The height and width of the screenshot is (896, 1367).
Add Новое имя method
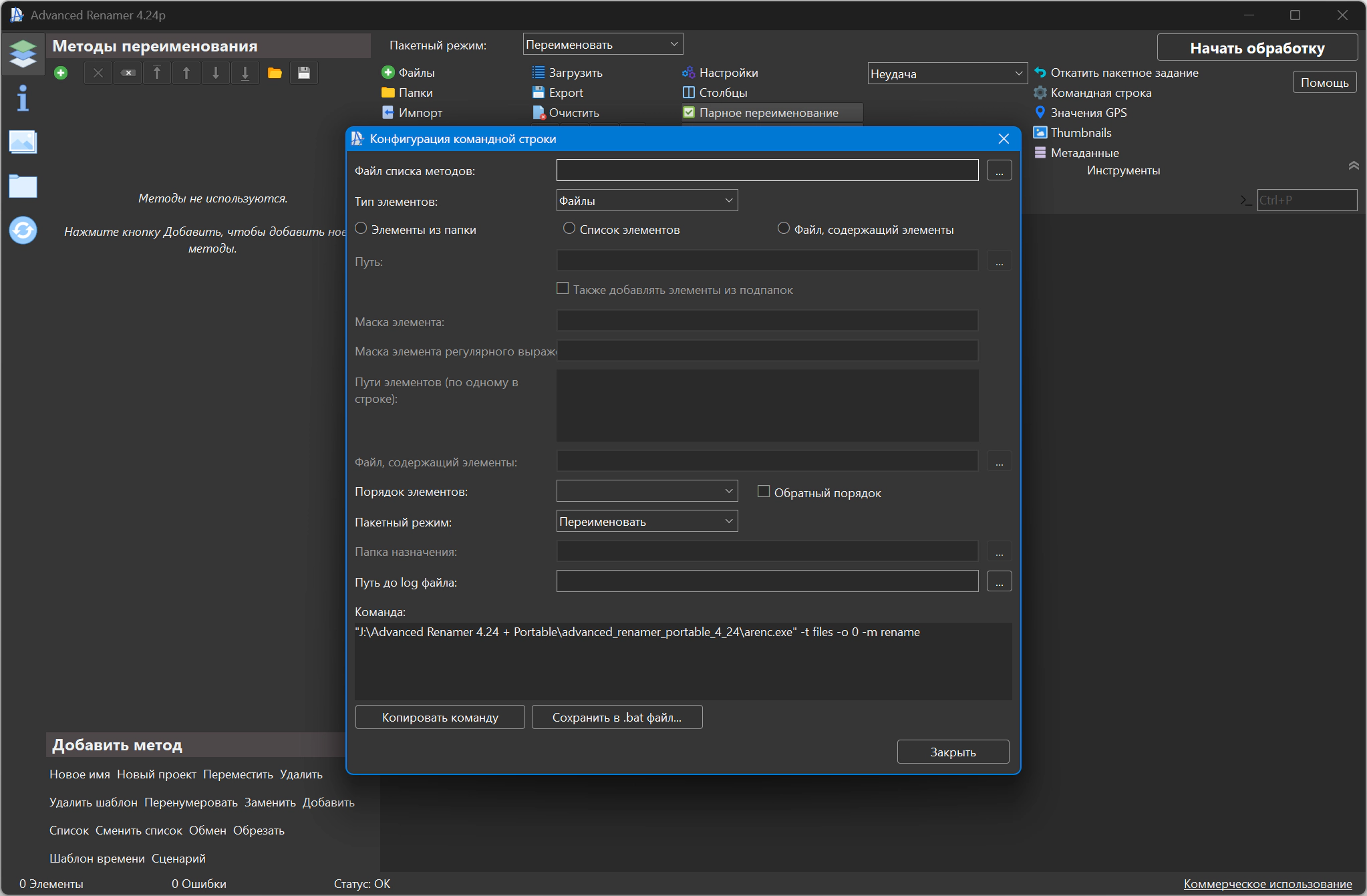point(80,774)
